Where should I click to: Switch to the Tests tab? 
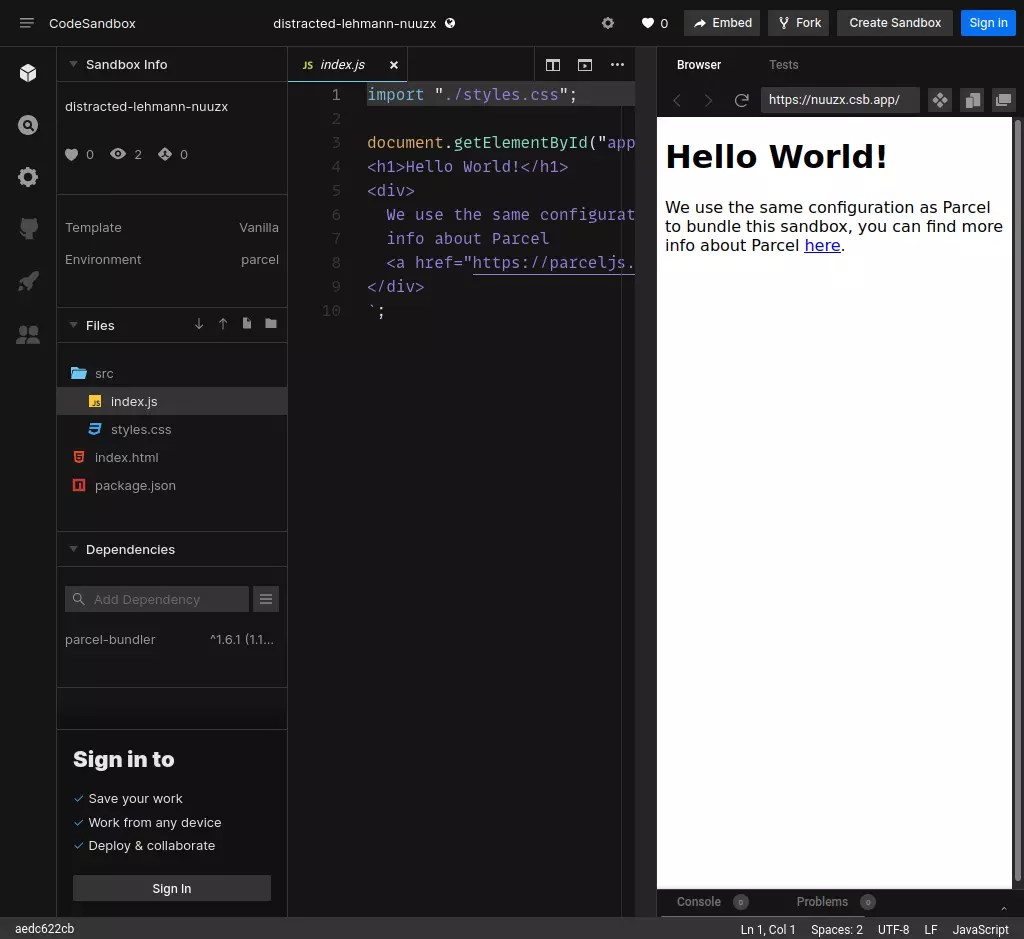coord(784,65)
